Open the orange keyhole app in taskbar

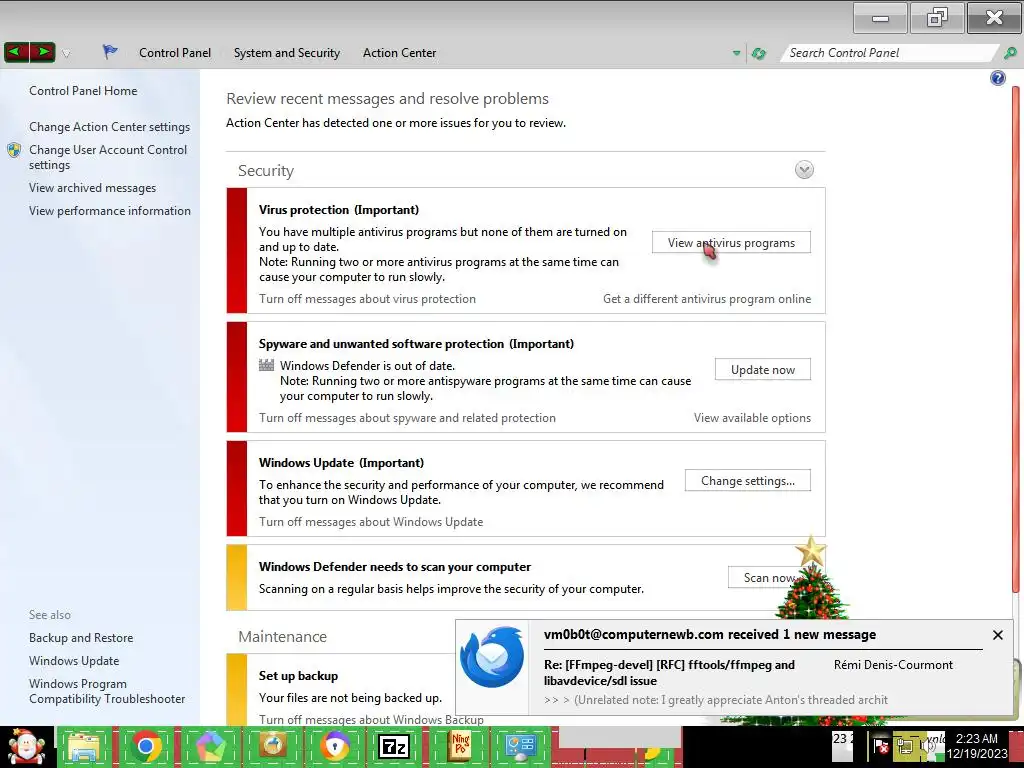pos(334,746)
